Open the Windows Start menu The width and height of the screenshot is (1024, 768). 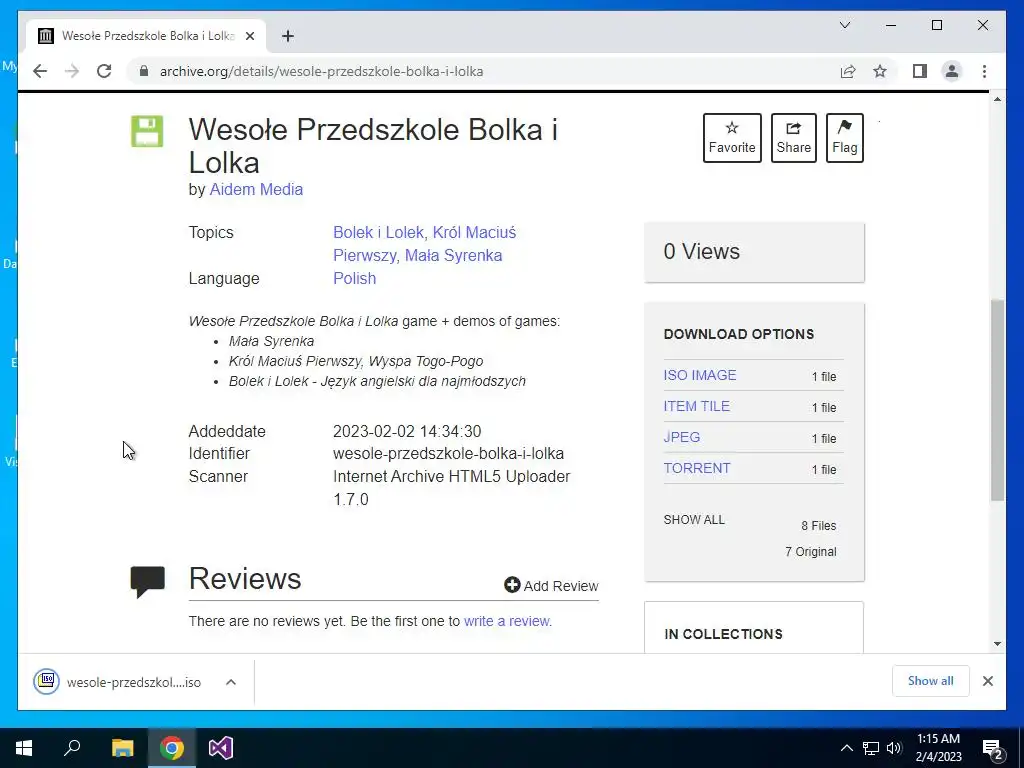(x=24, y=748)
